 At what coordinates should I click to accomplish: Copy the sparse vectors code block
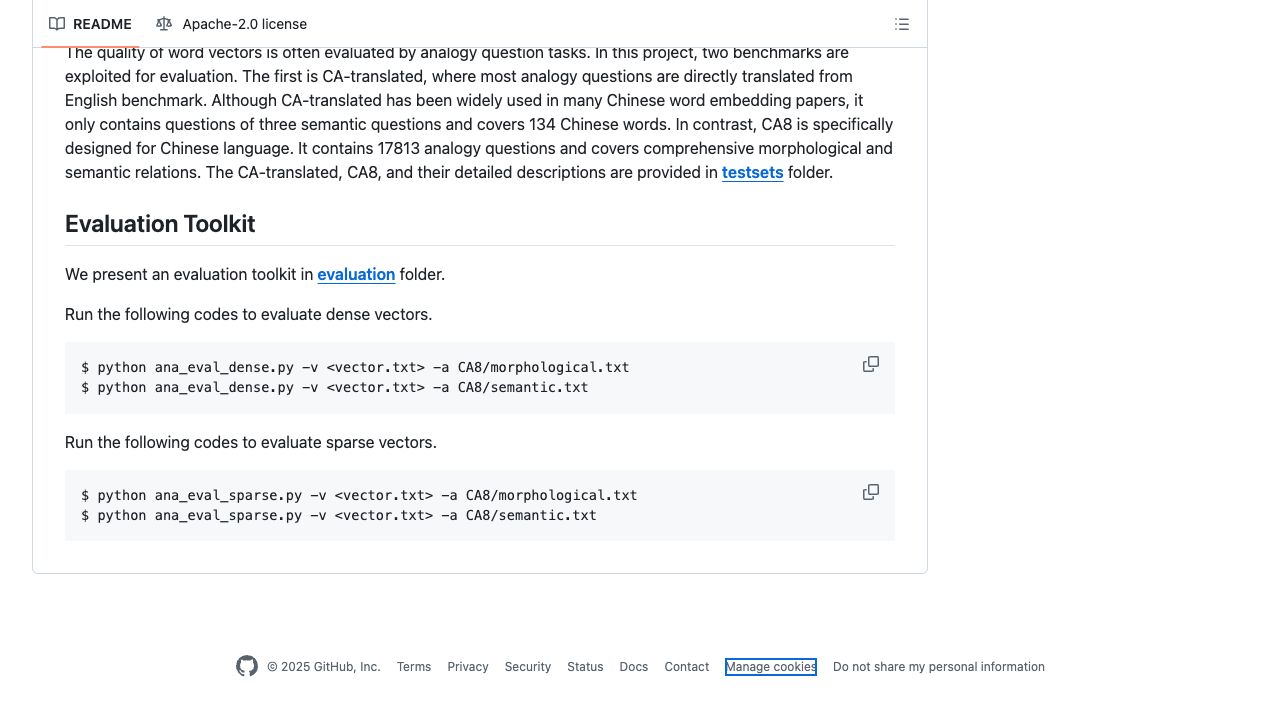(871, 493)
